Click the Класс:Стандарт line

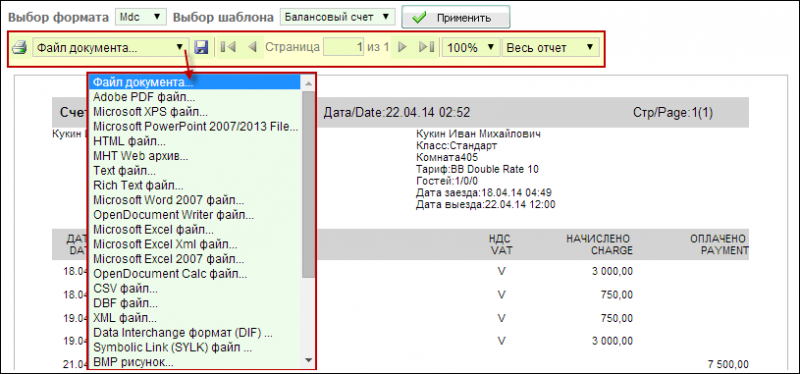click(457, 145)
